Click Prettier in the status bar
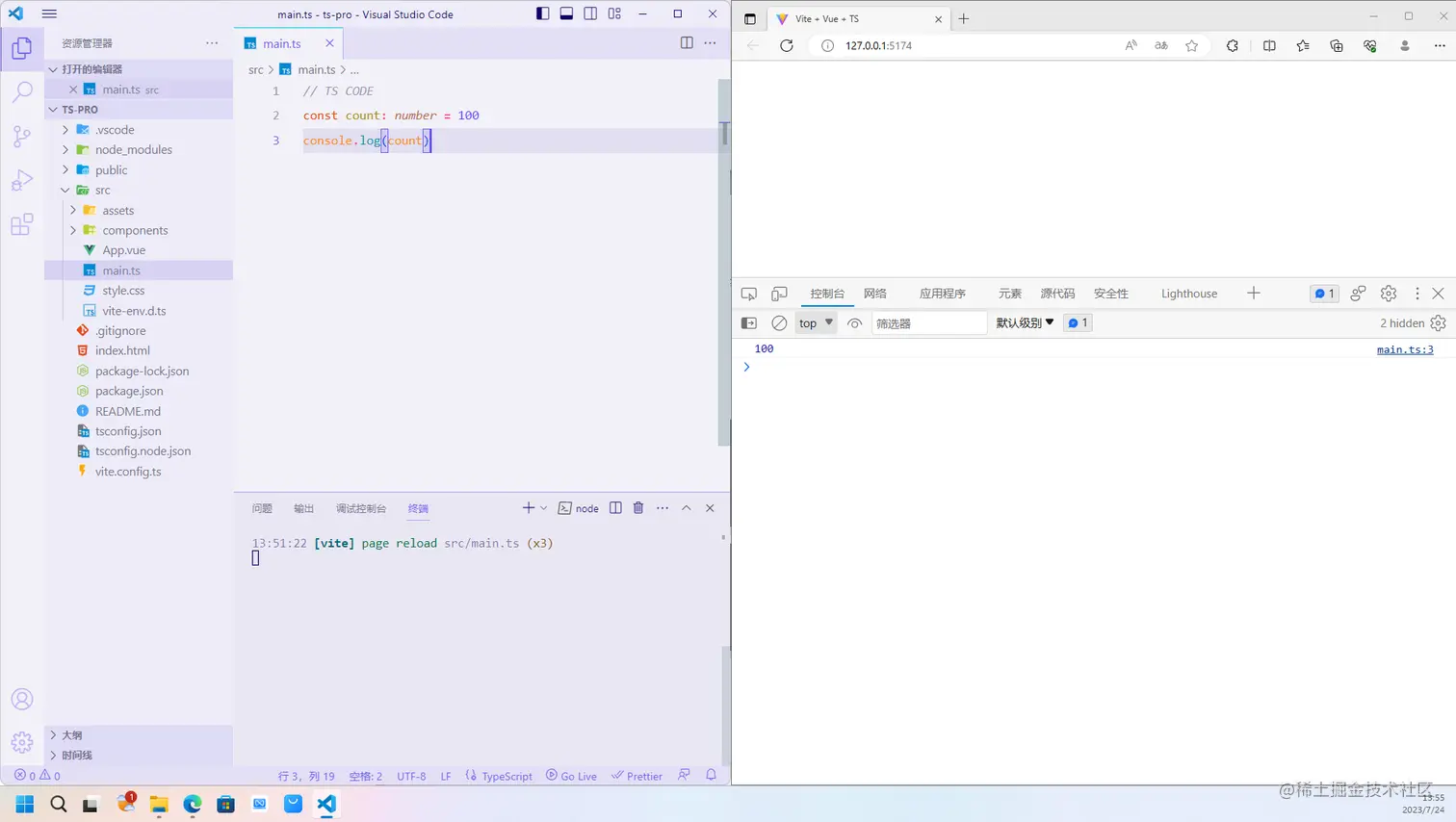1456x822 pixels. pos(637,776)
